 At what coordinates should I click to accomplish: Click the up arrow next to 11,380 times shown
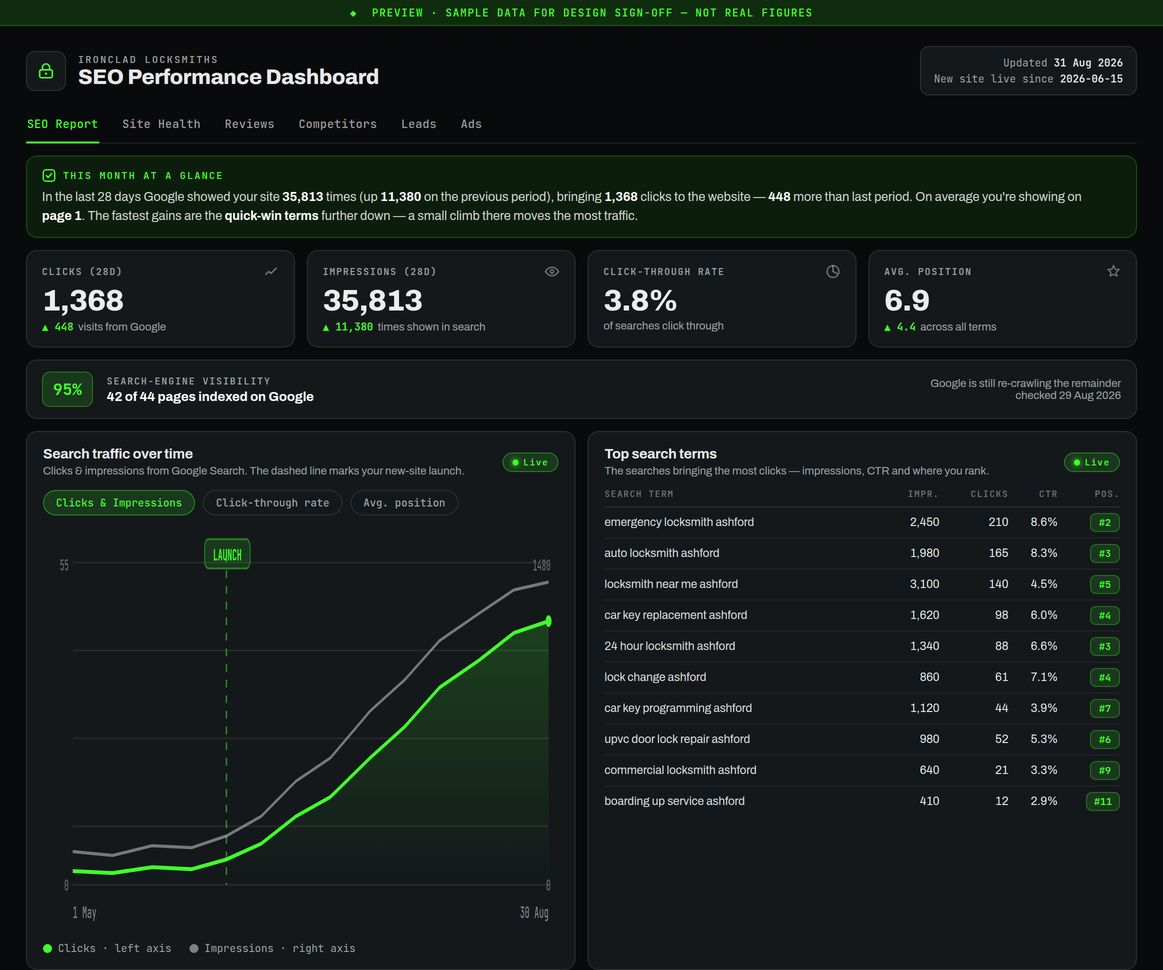pos(326,327)
